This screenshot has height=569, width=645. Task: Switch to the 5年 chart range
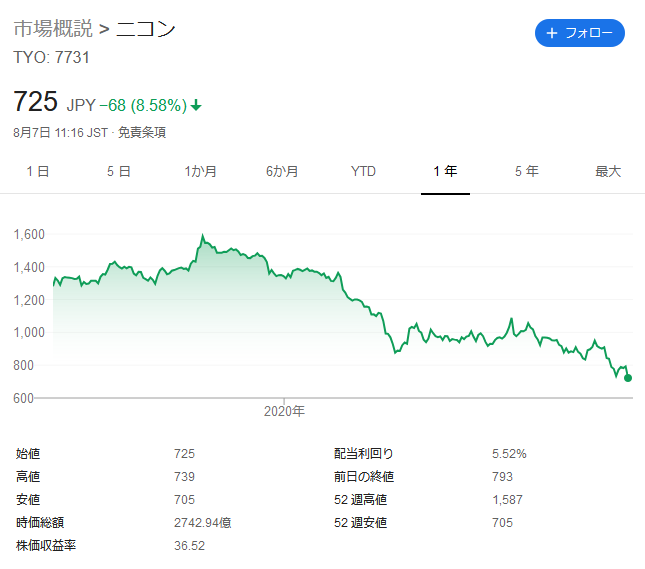526,172
